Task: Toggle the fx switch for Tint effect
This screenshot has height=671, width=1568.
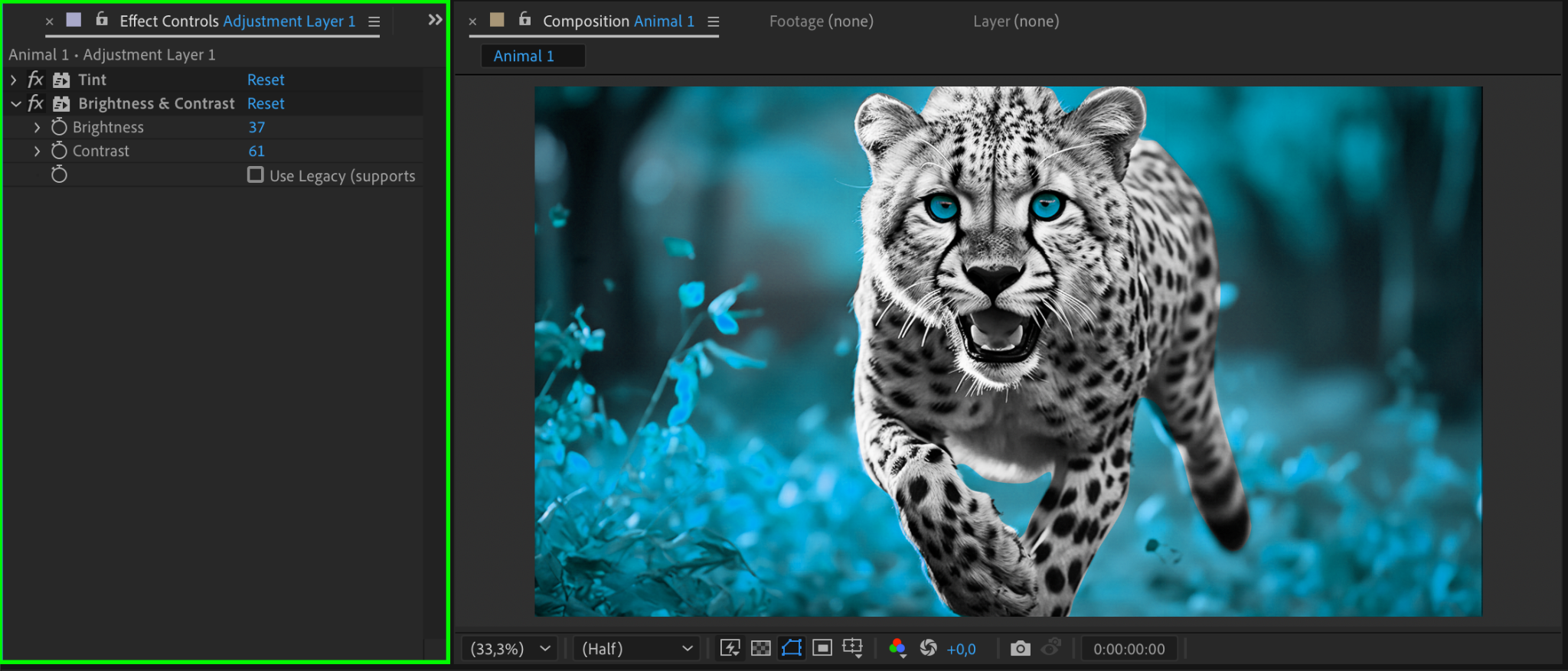Action: [x=35, y=80]
